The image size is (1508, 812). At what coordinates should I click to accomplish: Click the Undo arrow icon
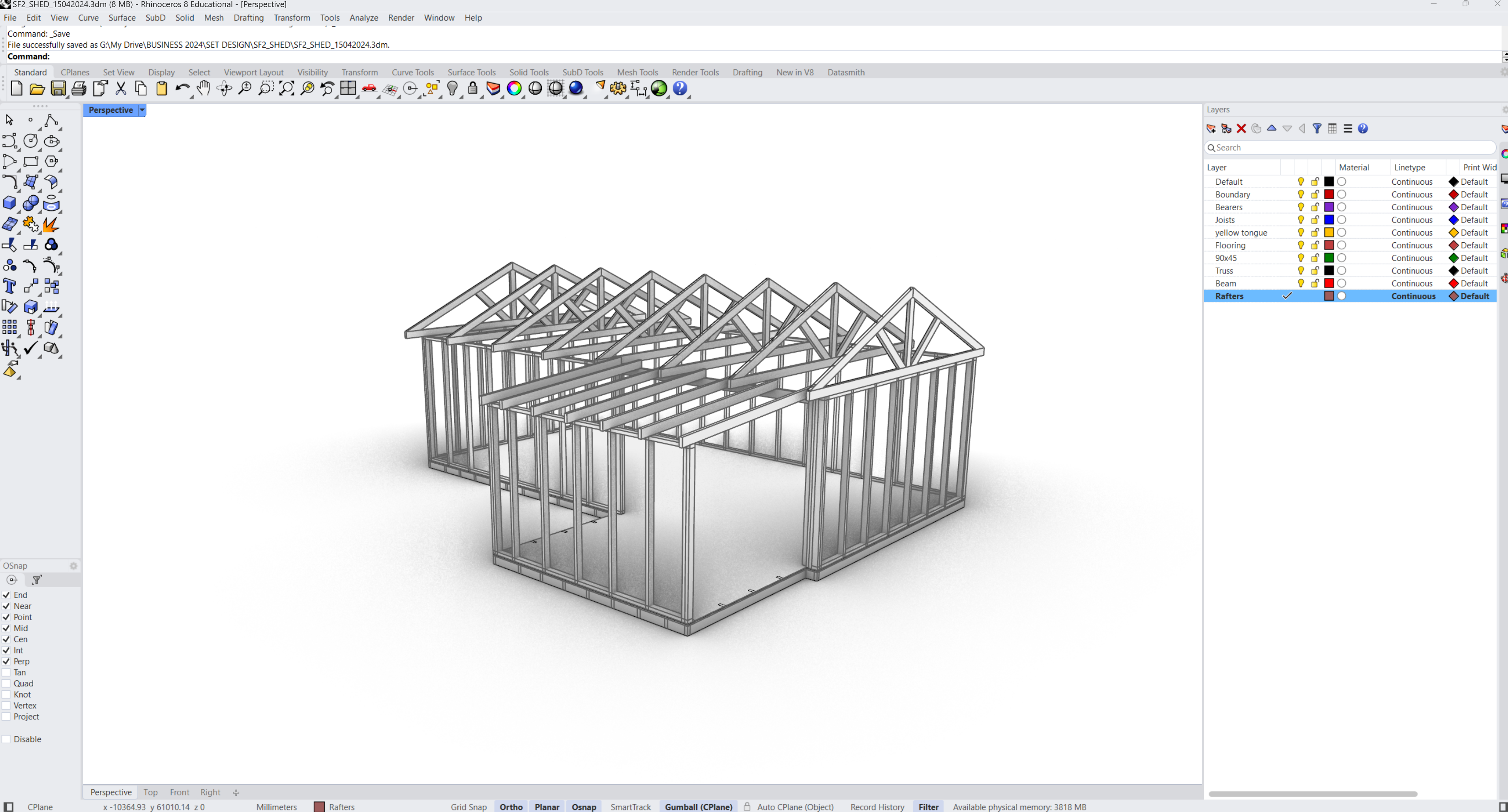point(182,88)
